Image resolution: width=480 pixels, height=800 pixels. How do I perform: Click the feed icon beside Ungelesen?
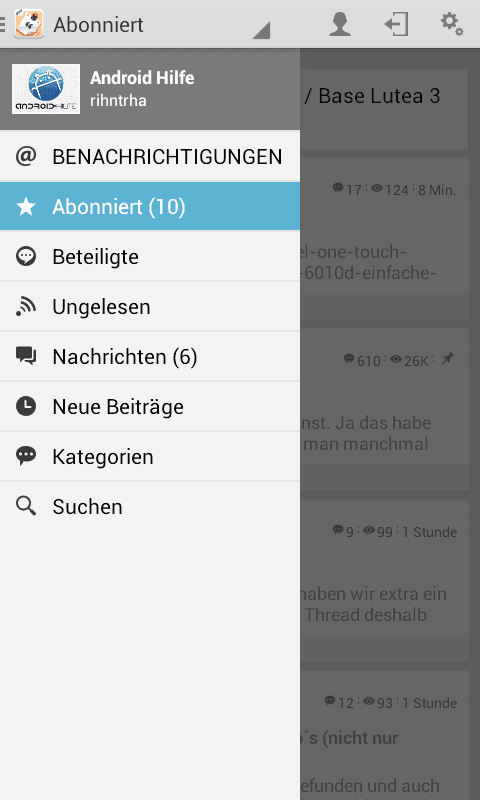pos(26,307)
